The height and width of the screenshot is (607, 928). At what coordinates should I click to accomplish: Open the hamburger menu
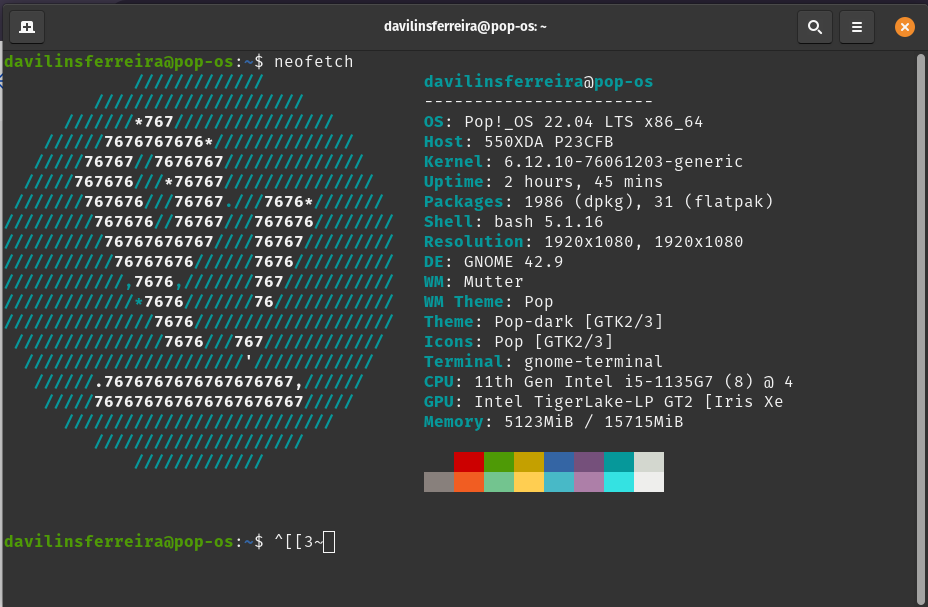[856, 27]
